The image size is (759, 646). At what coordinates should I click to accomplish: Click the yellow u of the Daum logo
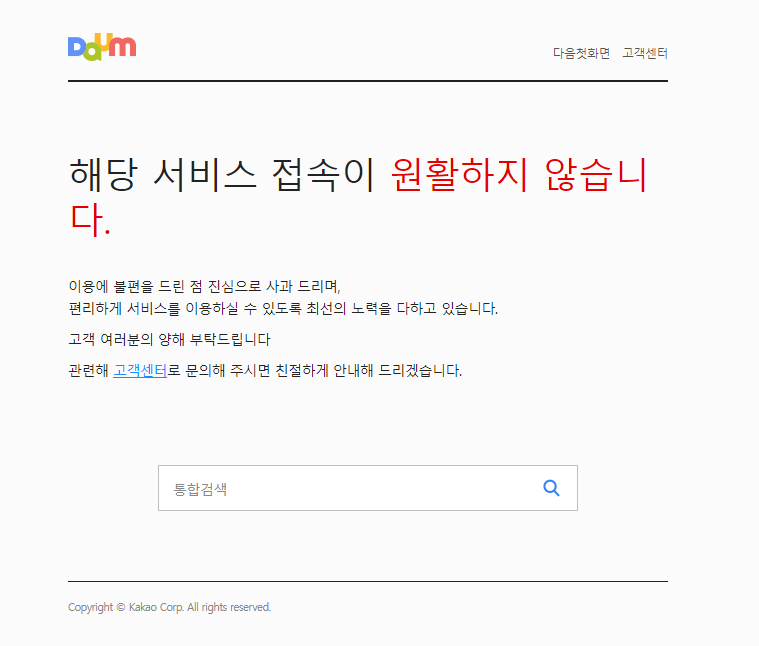click(103, 41)
